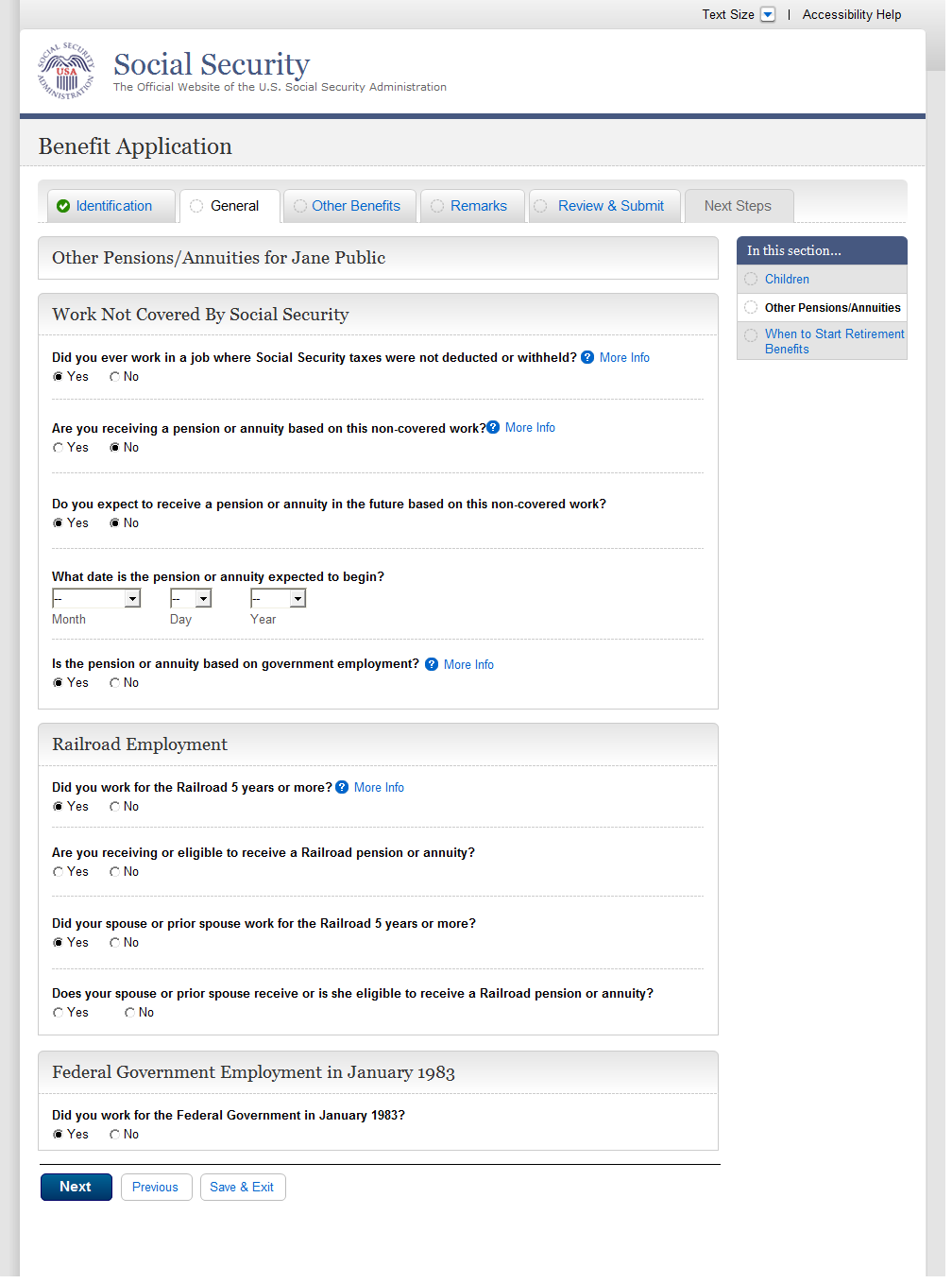Open the Accessibility Help link
Viewport: 952px width, 1283px height.
[x=851, y=14]
